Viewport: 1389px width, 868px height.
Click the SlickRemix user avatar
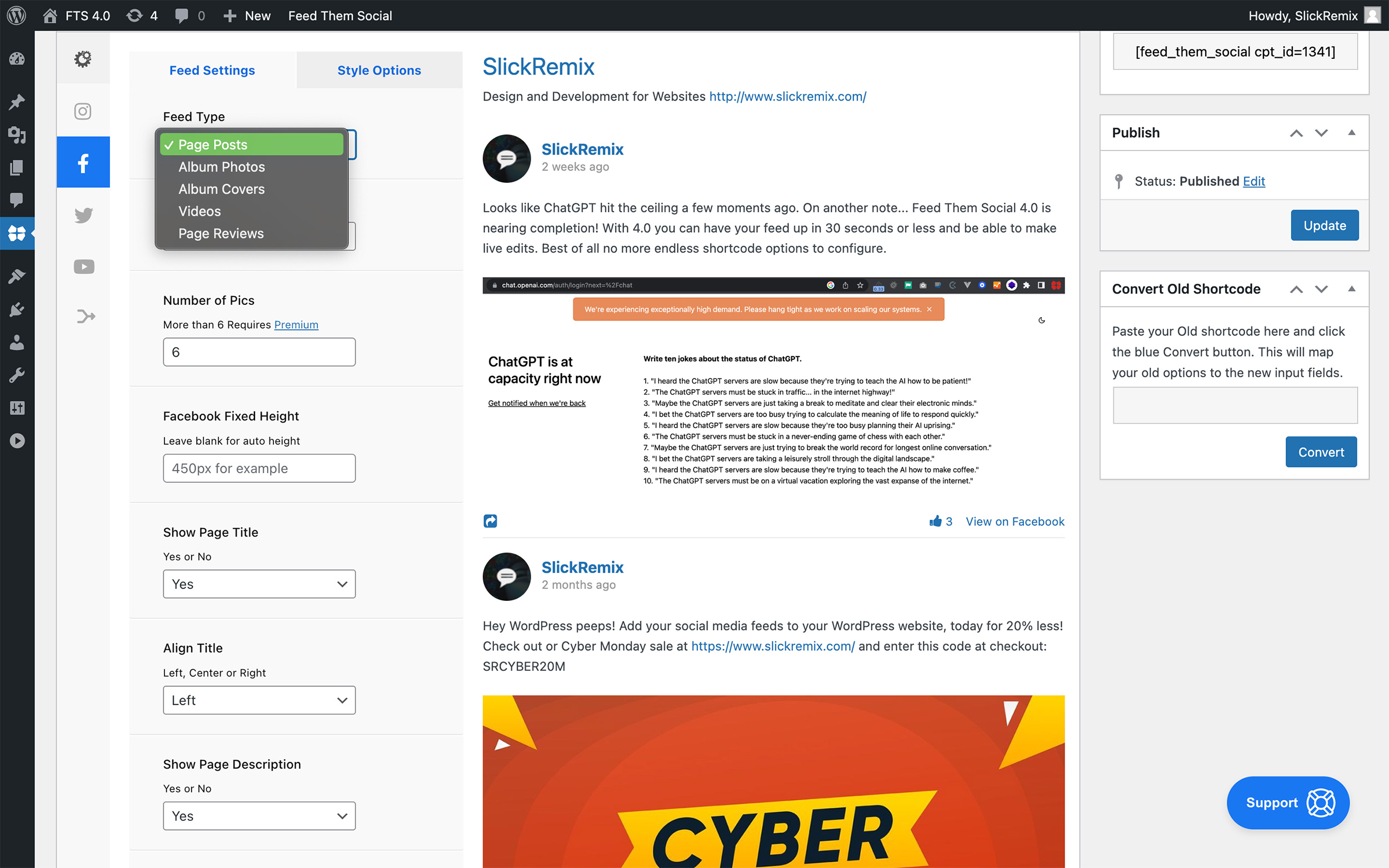pos(1372,16)
